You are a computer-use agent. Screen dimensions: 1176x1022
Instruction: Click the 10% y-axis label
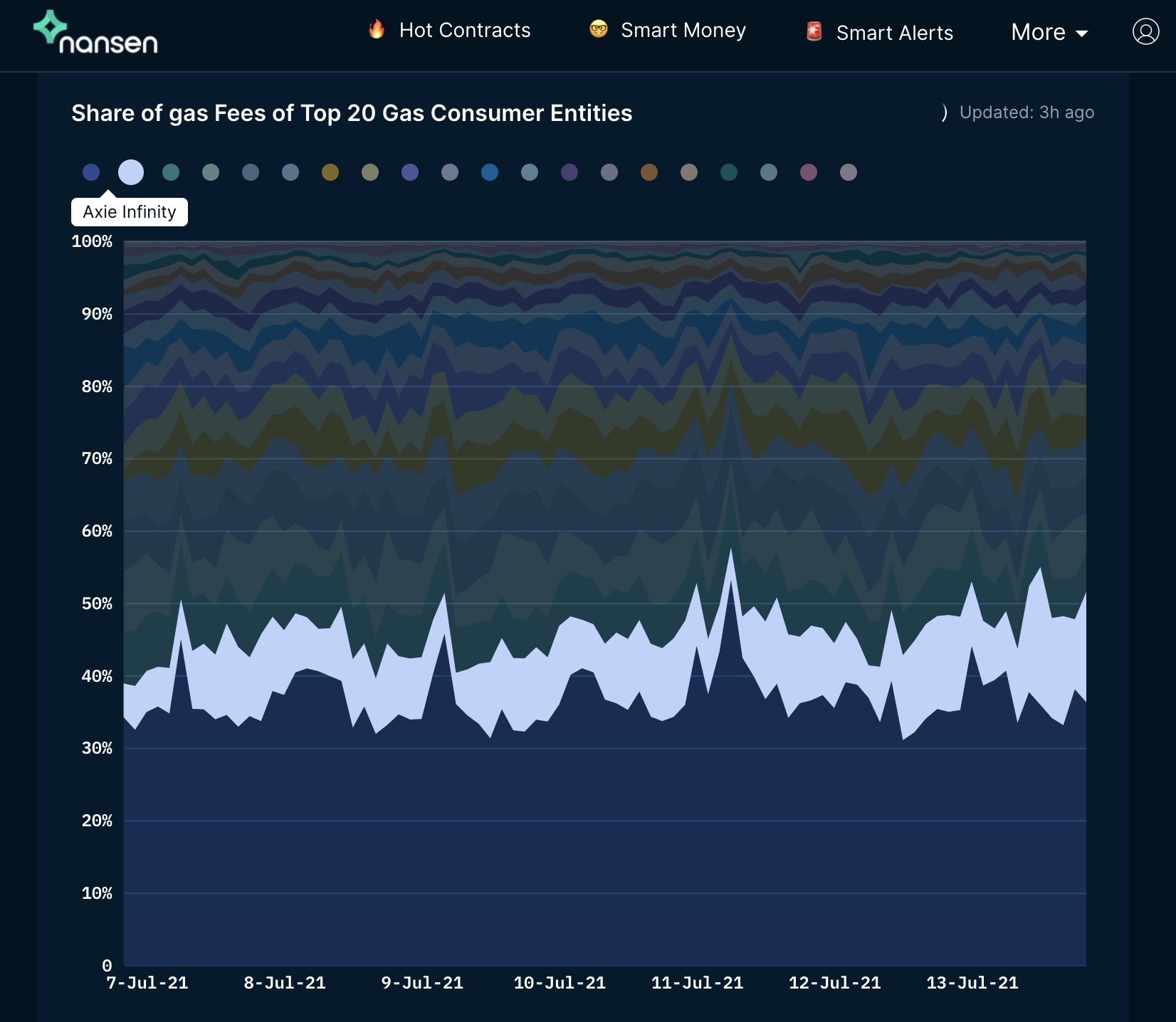coord(97,893)
